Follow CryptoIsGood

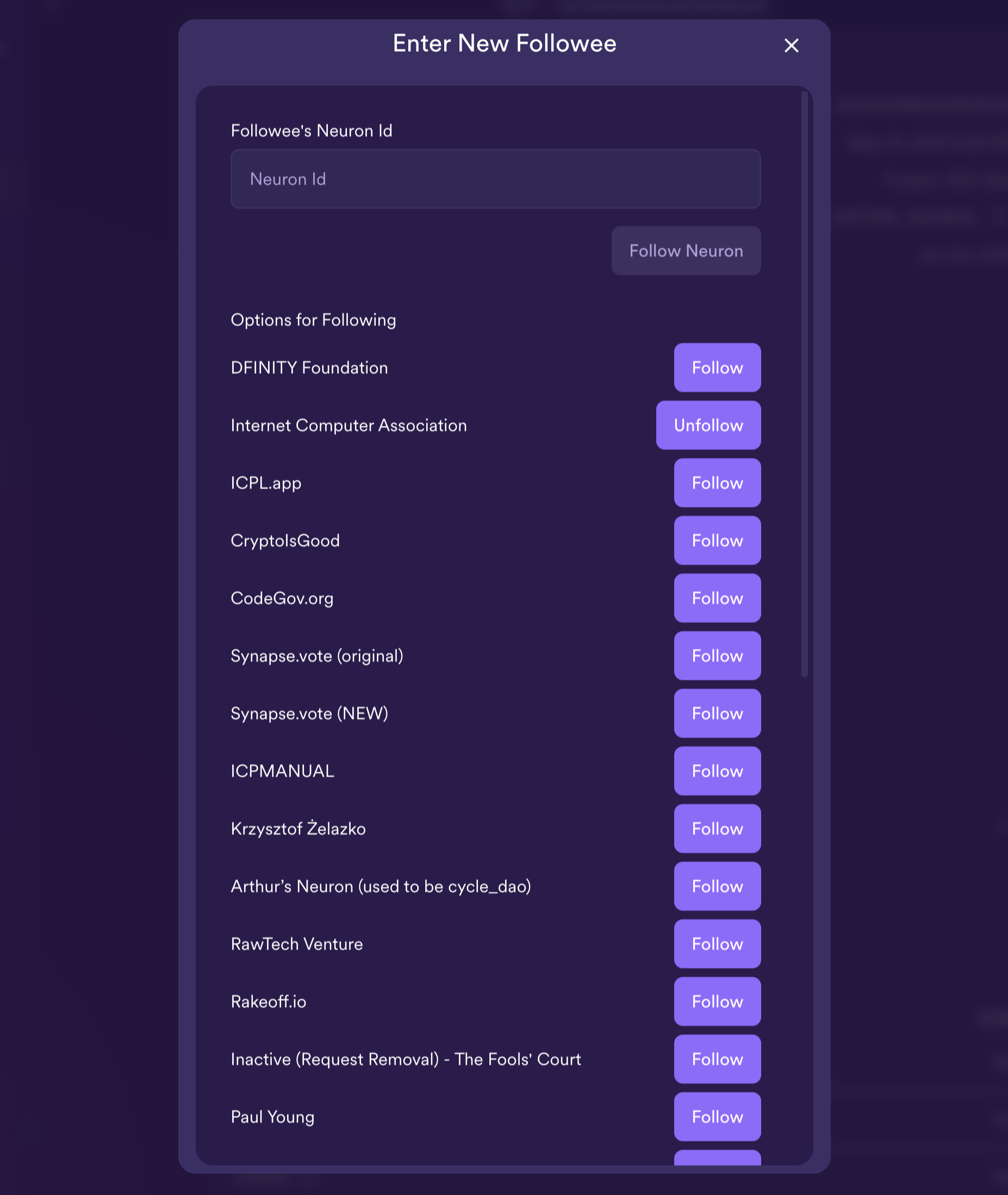point(717,540)
